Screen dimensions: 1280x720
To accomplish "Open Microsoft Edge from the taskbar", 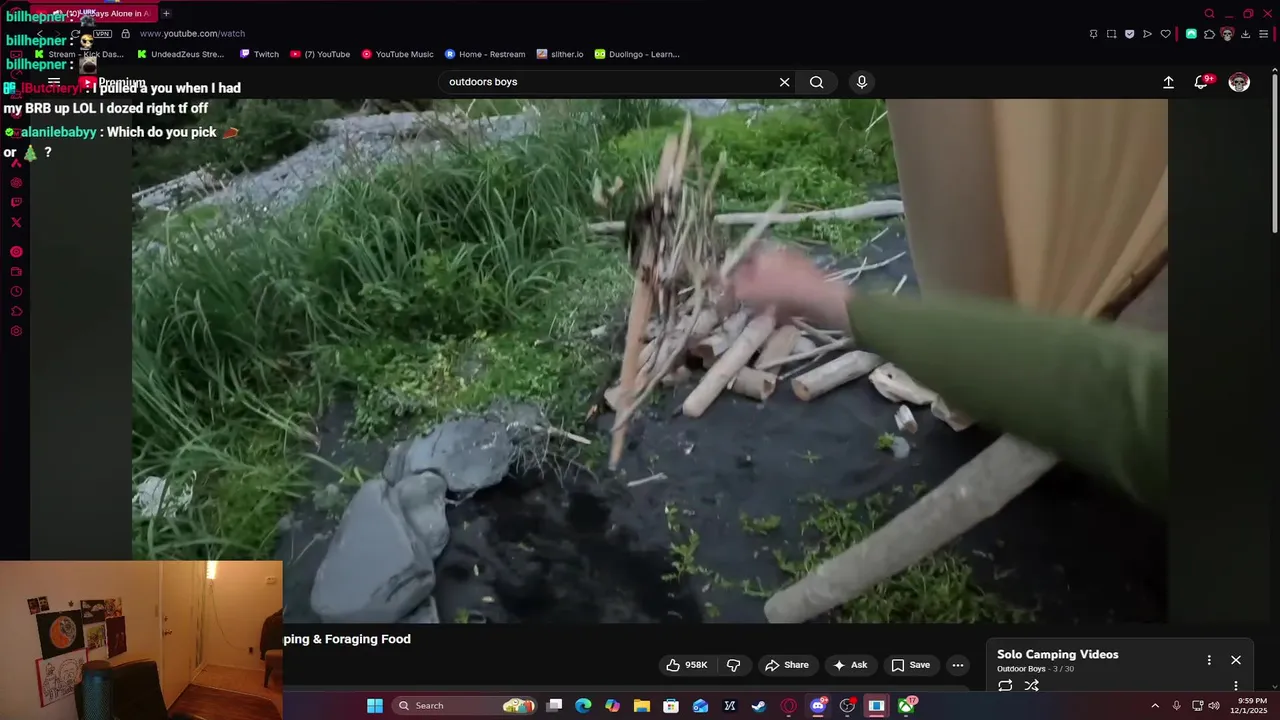I will tap(583, 706).
